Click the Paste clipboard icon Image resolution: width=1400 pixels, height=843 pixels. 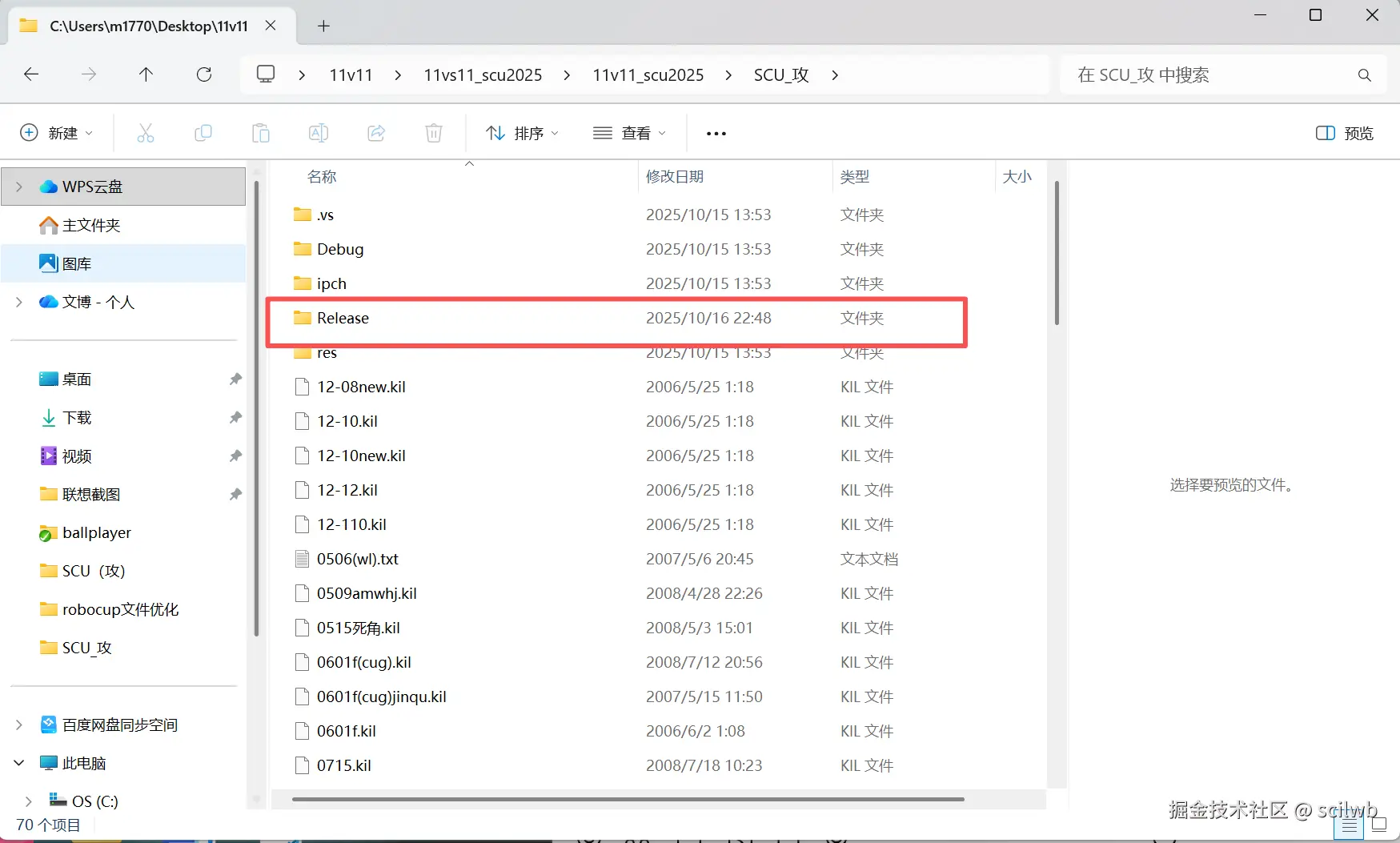(261, 133)
